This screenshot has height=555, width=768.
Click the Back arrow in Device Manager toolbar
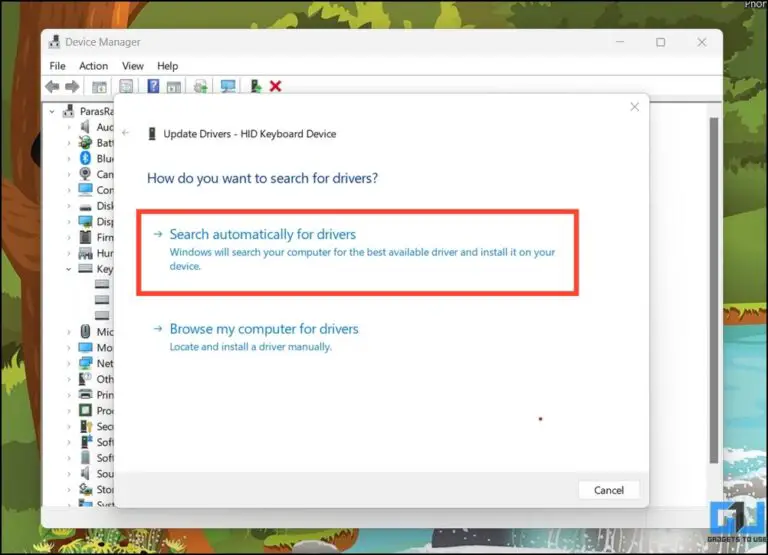(x=52, y=87)
